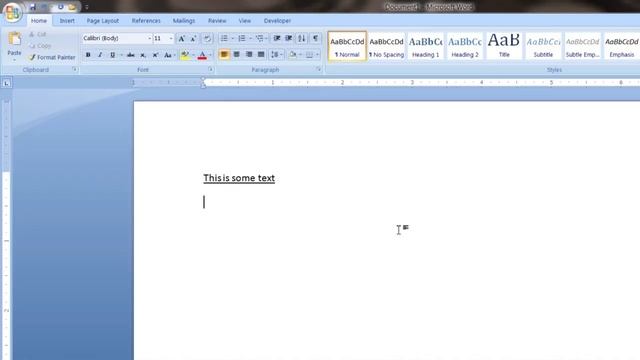Increase paragraph indent

coord(289,38)
